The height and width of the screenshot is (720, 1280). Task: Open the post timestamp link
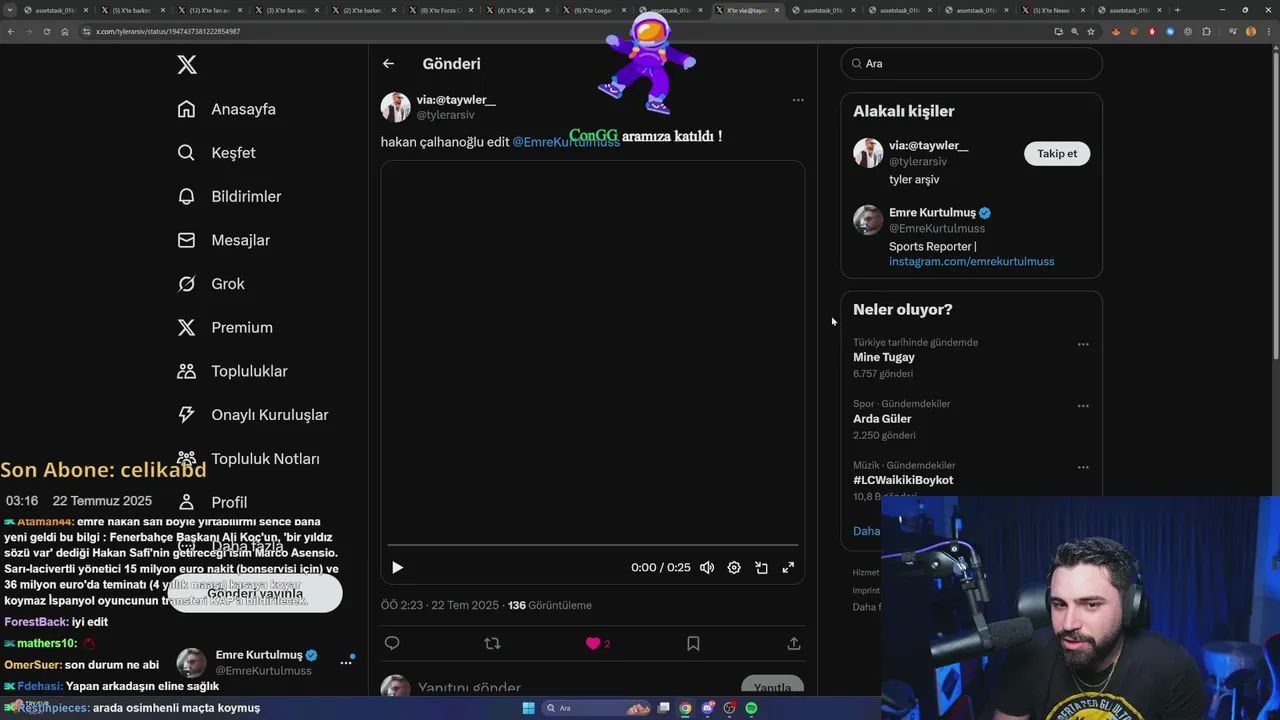(x=440, y=605)
